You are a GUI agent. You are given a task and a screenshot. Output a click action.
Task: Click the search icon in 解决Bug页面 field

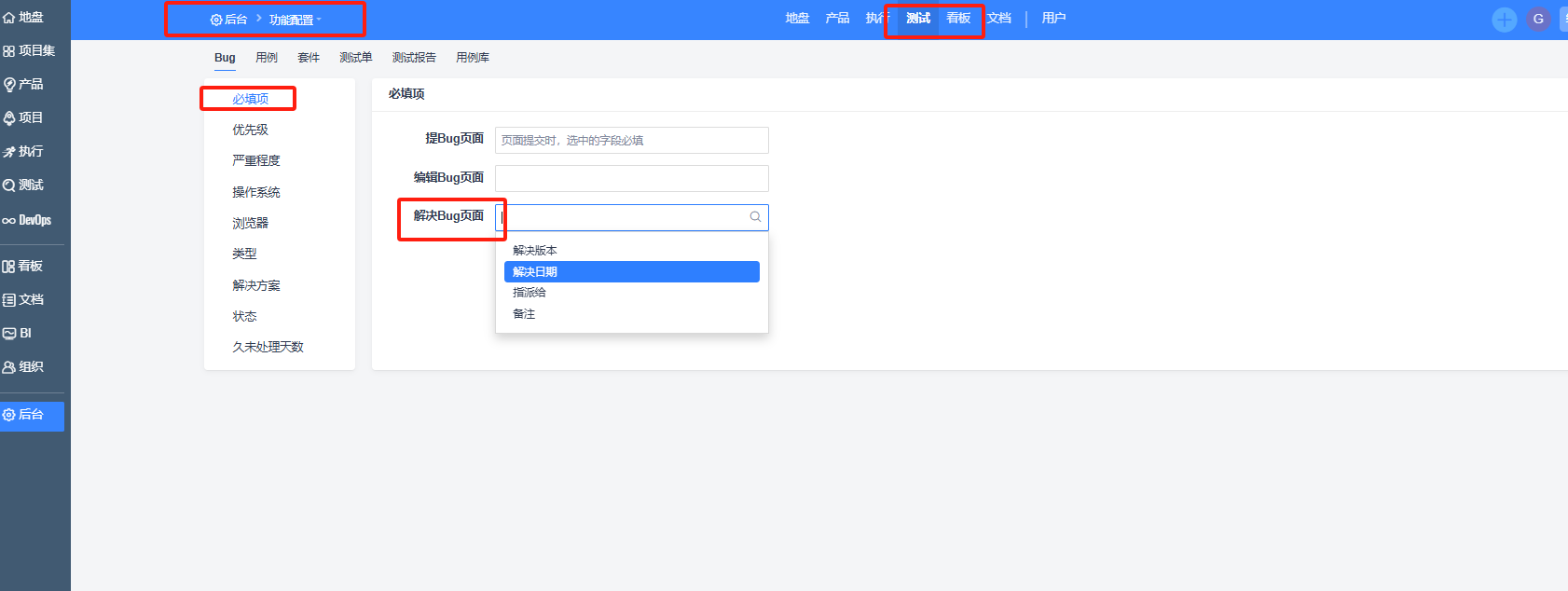click(x=755, y=217)
